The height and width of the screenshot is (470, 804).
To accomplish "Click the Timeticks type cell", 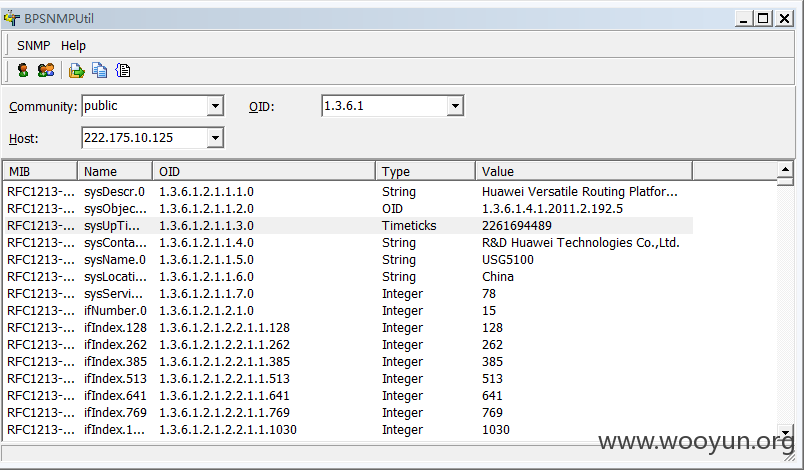I will click(409, 226).
